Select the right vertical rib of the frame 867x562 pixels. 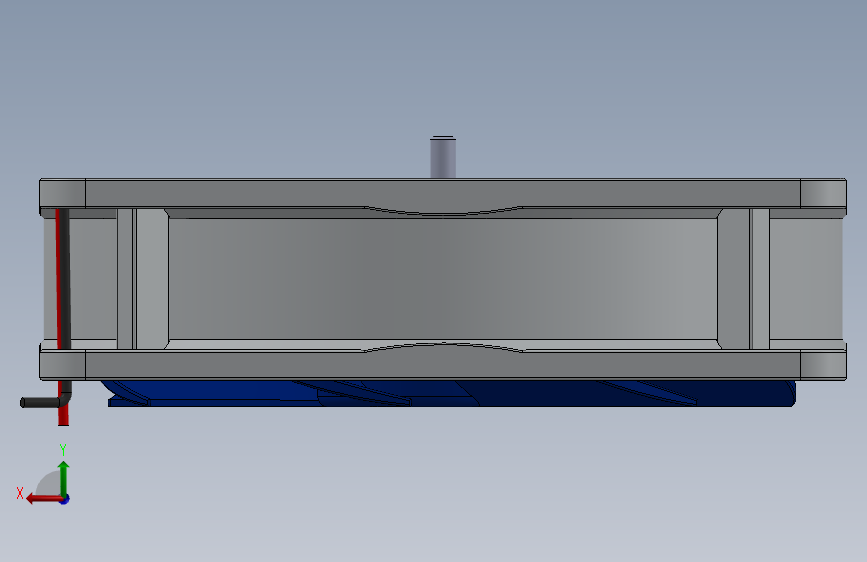coord(733,279)
